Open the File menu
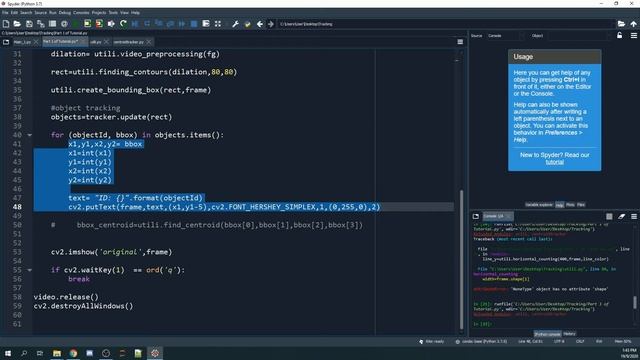Screen dimensions: 640x360 pyautogui.click(x=5, y=13)
